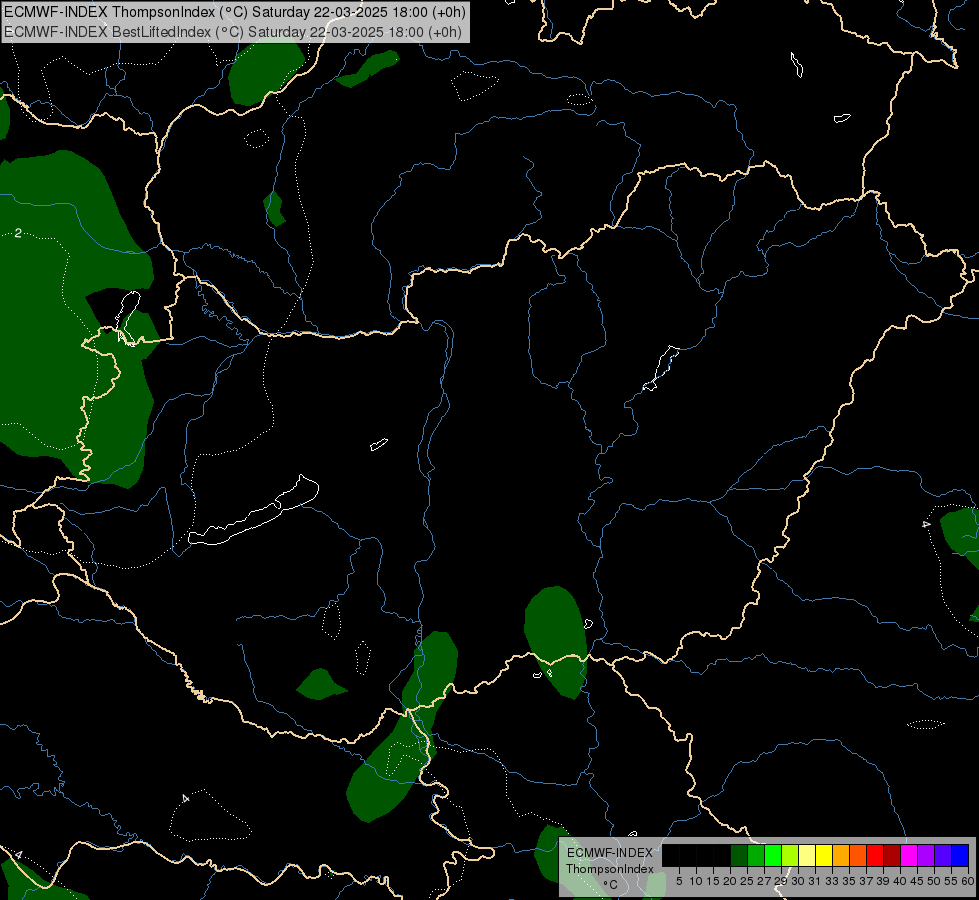Select bright green 27–29 legend swatch

(773, 855)
